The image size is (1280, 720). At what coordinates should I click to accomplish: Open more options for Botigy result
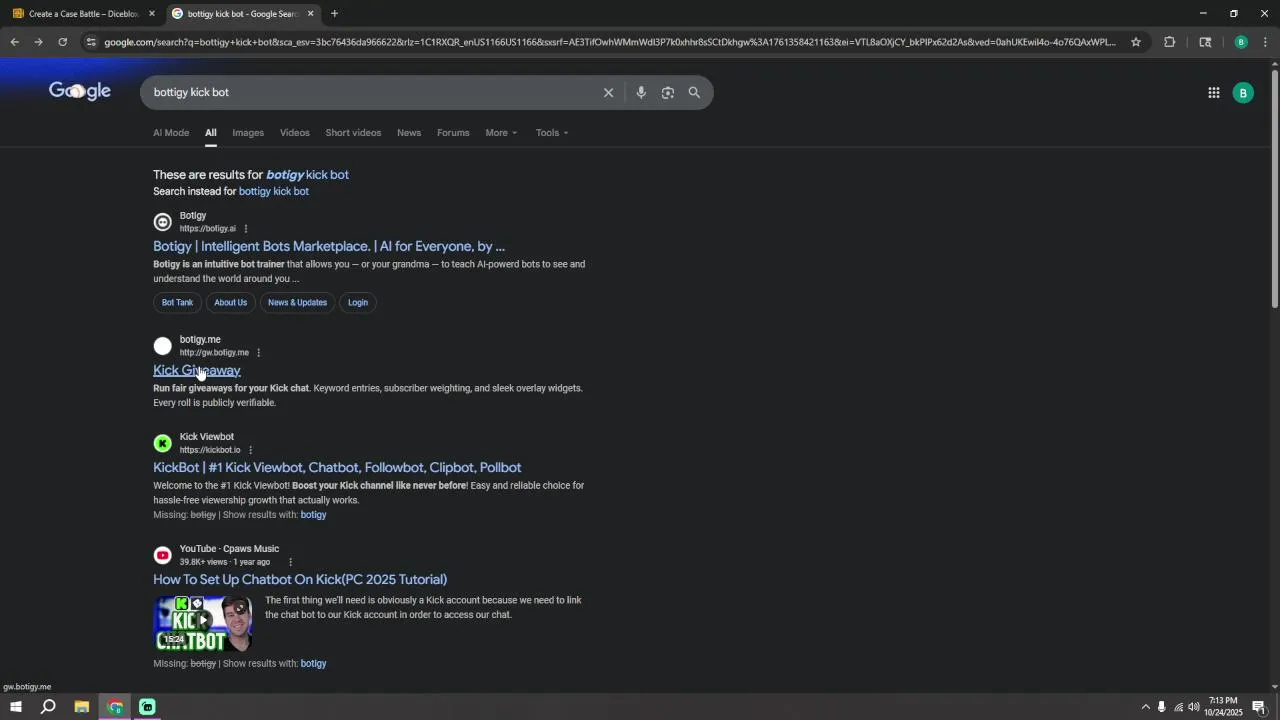click(x=245, y=229)
